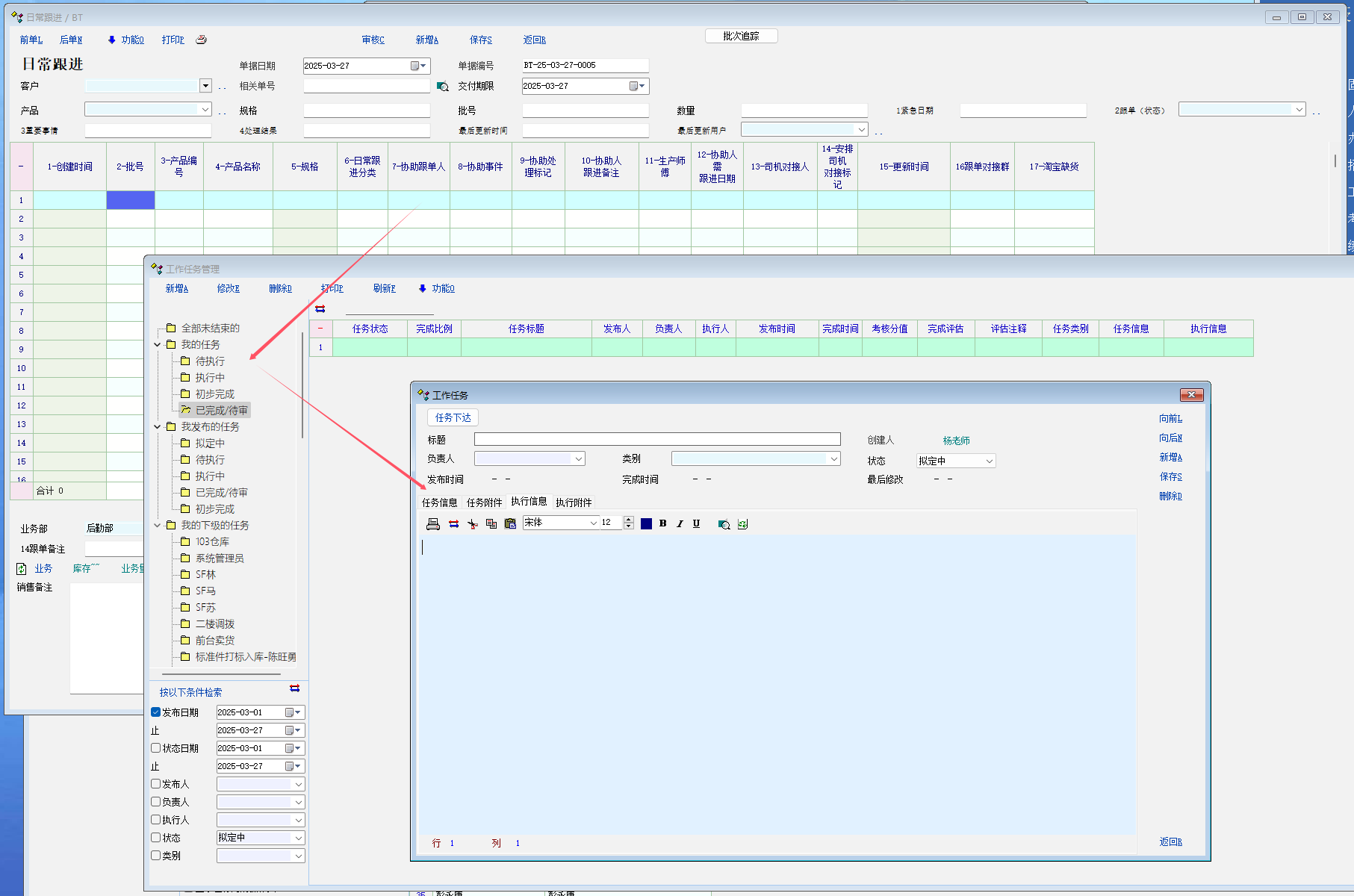Click the printer icon beside 打印 in top toolbar
The height and width of the screenshot is (896, 1354).
(201, 40)
